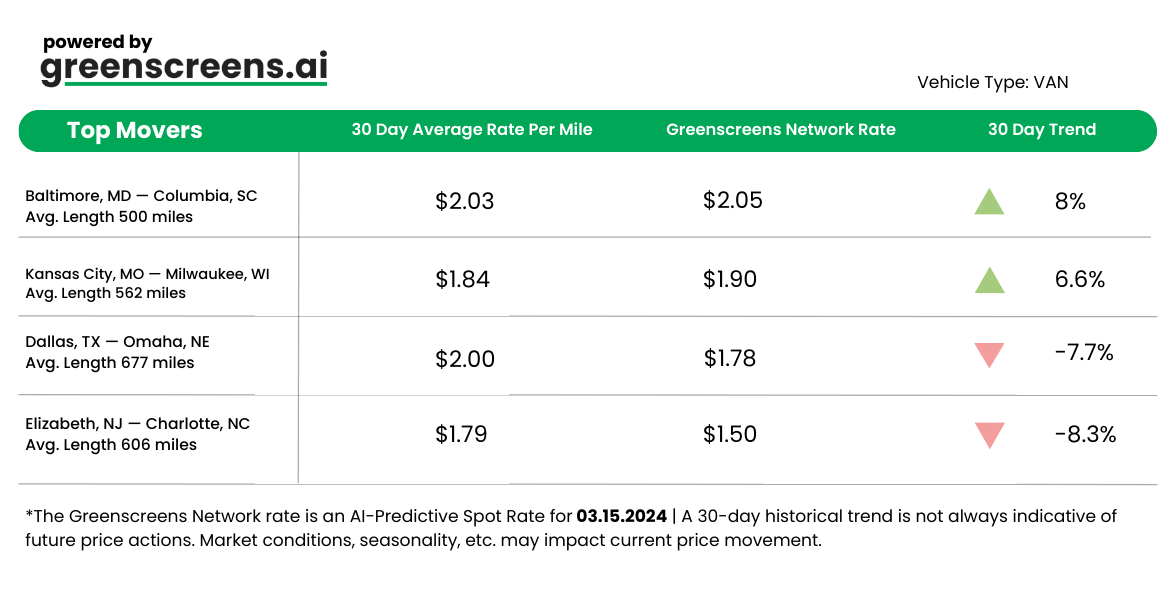Image resolution: width=1175 pixels, height=589 pixels.
Task: Click the green up arrow beside 6.6%
Action: pyautogui.click(x=989, y=280)
